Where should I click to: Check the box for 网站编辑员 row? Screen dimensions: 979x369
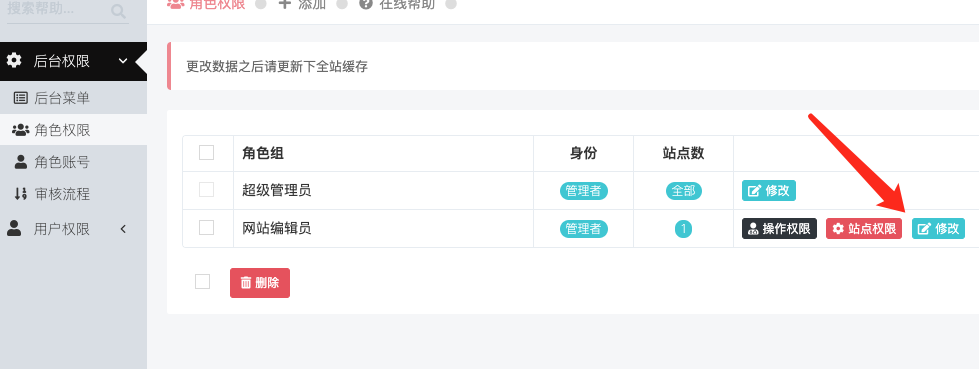click(207, 228)
